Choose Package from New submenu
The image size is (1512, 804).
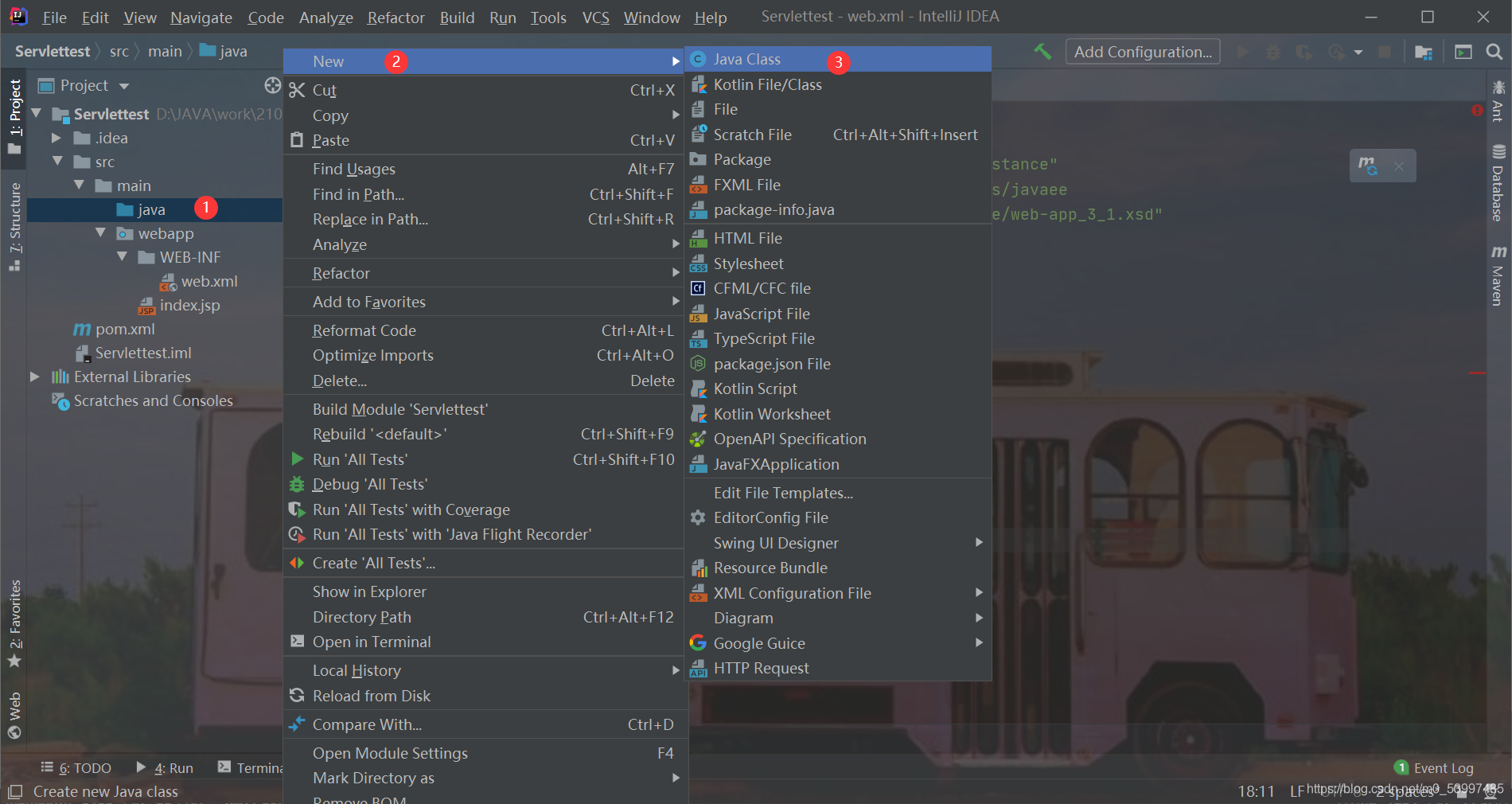[x=838, y=159]
